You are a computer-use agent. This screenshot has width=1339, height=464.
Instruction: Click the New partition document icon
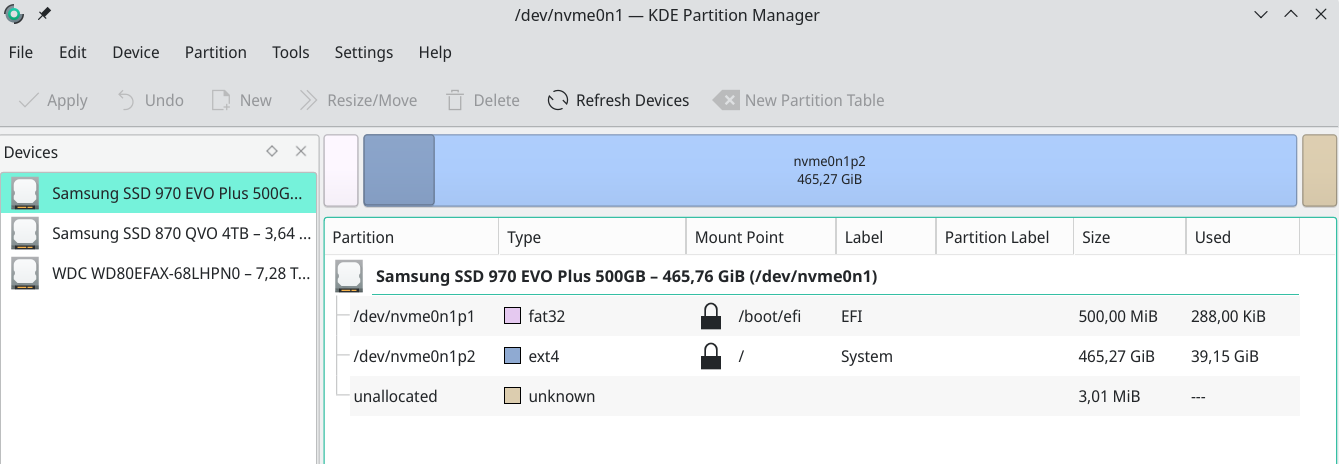point(221,100)
